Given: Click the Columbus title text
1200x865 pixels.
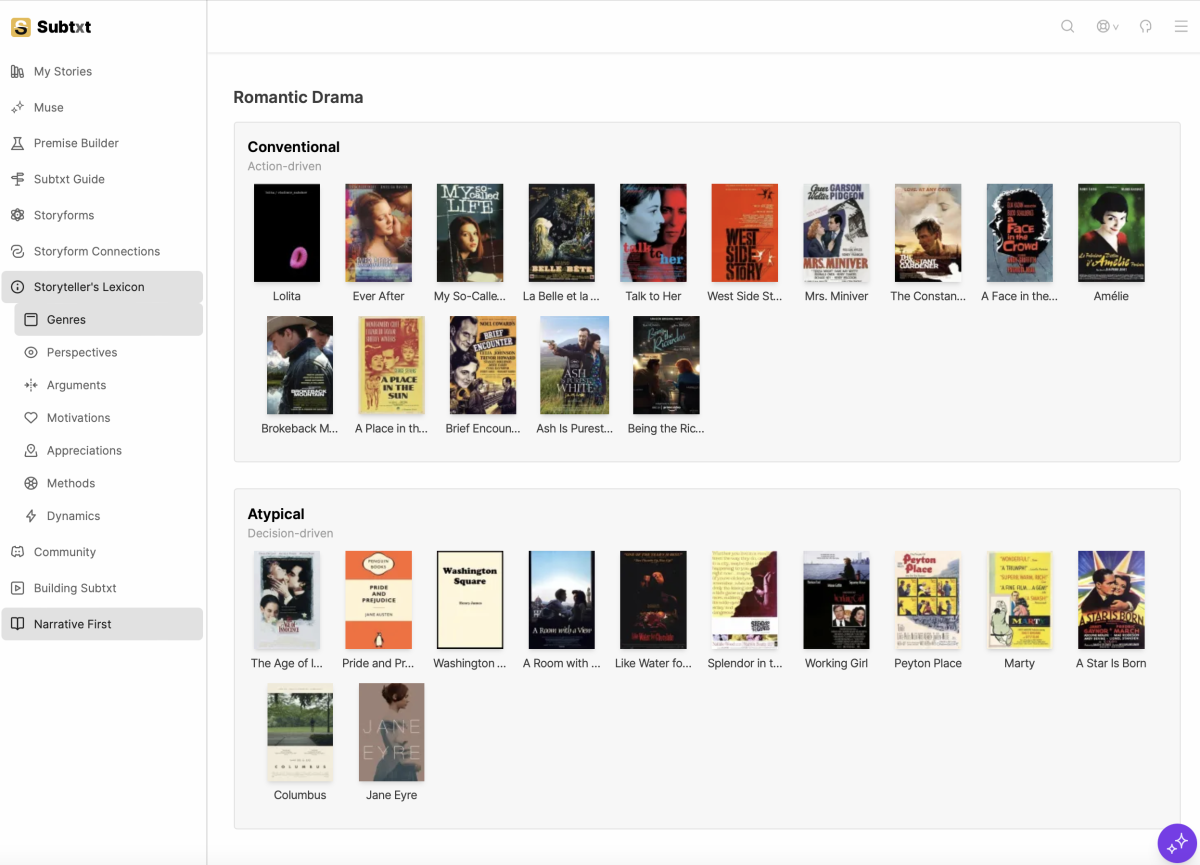Looking at the screenshot, I should click(300, 795).
